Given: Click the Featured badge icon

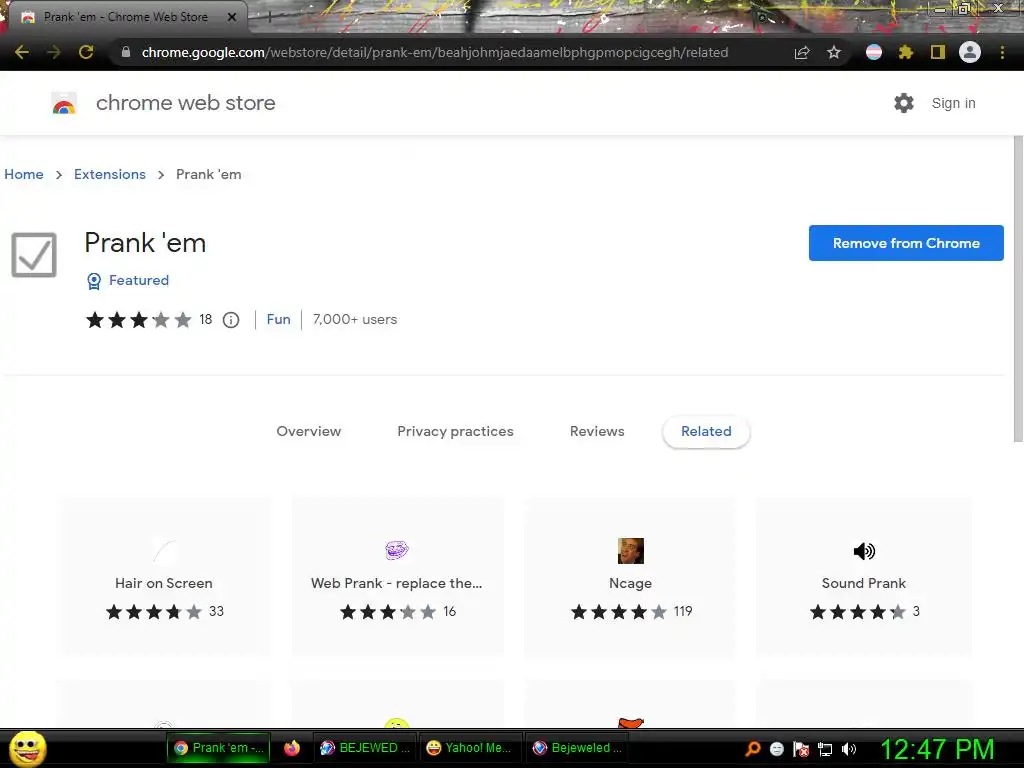Looking at the screenshot, I should click(94, 281).
